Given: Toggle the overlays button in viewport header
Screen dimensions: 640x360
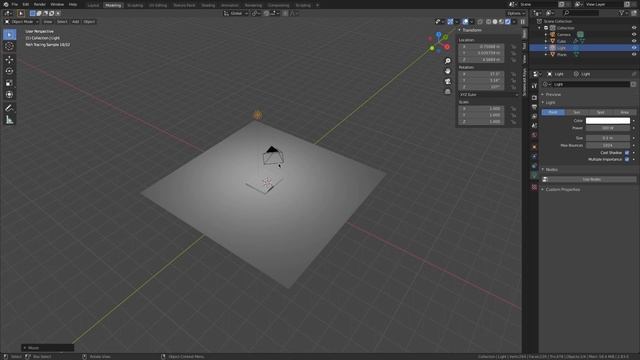Looking at the screenshot, I should pos(465,22).
